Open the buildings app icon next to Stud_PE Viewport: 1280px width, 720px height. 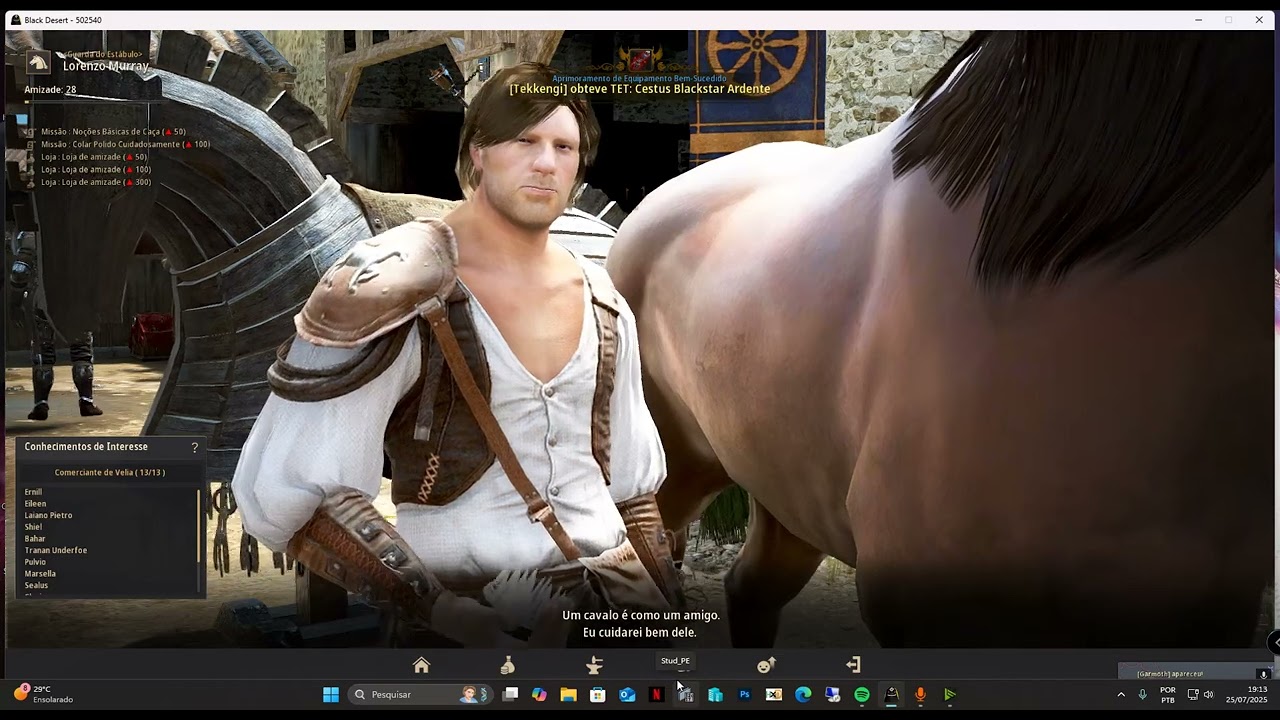click(x=715, y=694)
